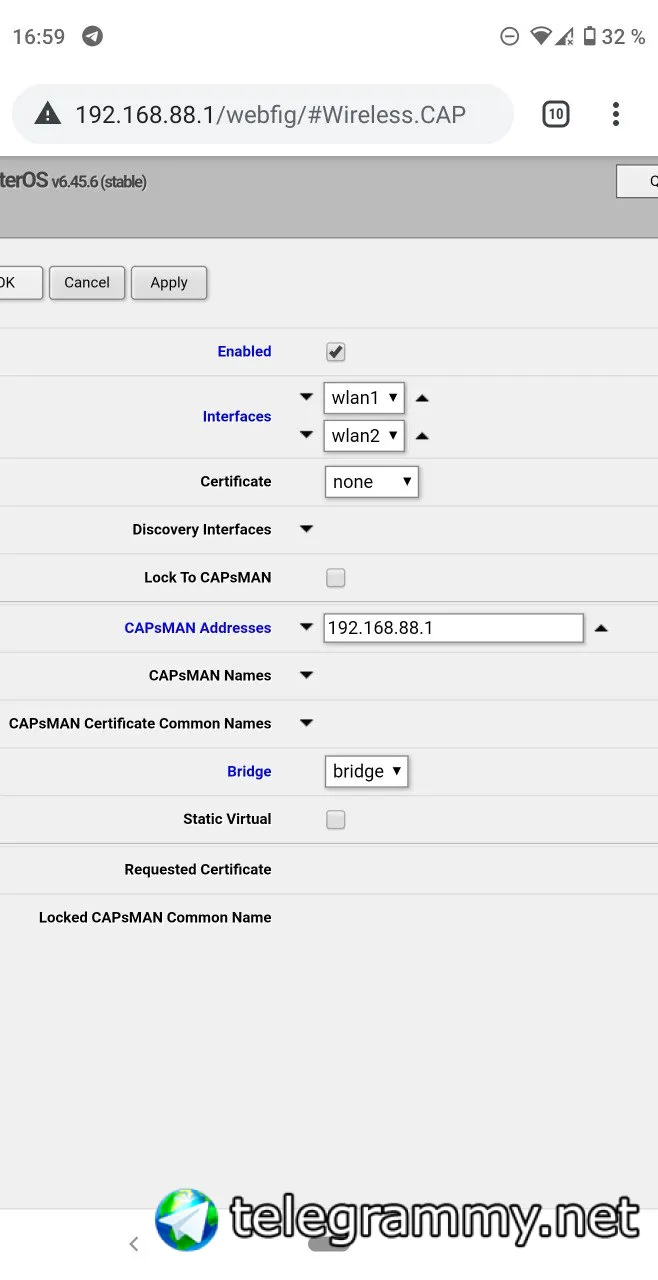Image resolution: width=658 pixels, height=1280 pixels.
Task: Open the browser three-dot overflow menu
Action: point(616,114)
